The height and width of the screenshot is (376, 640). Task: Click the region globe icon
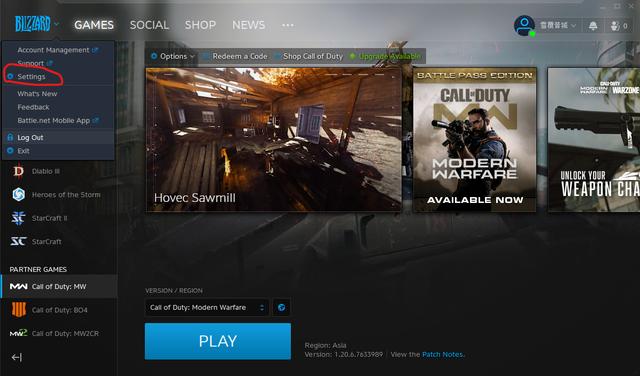281,307
